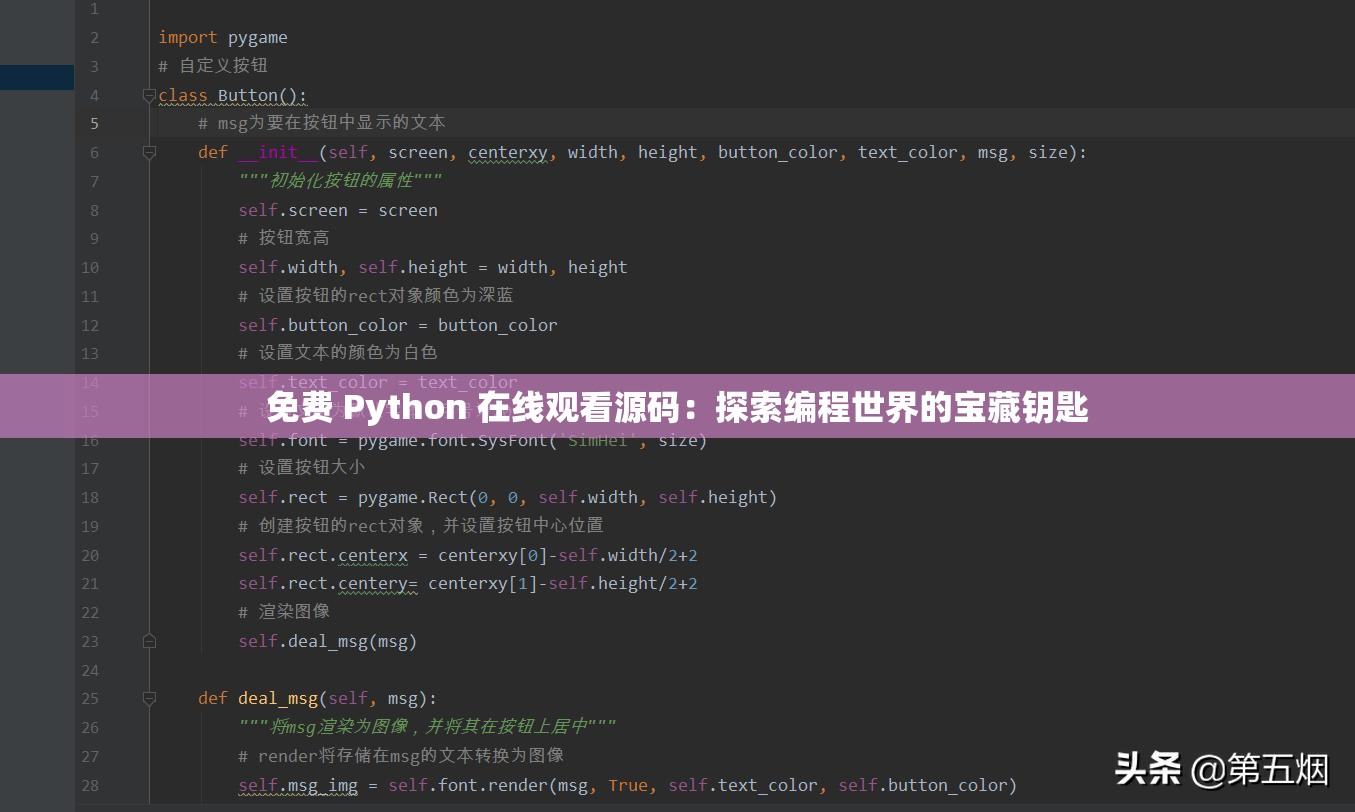Click the underlined centerxy parameter
The width and height of the screenshot is (1355, 812).
click(507, 152)
